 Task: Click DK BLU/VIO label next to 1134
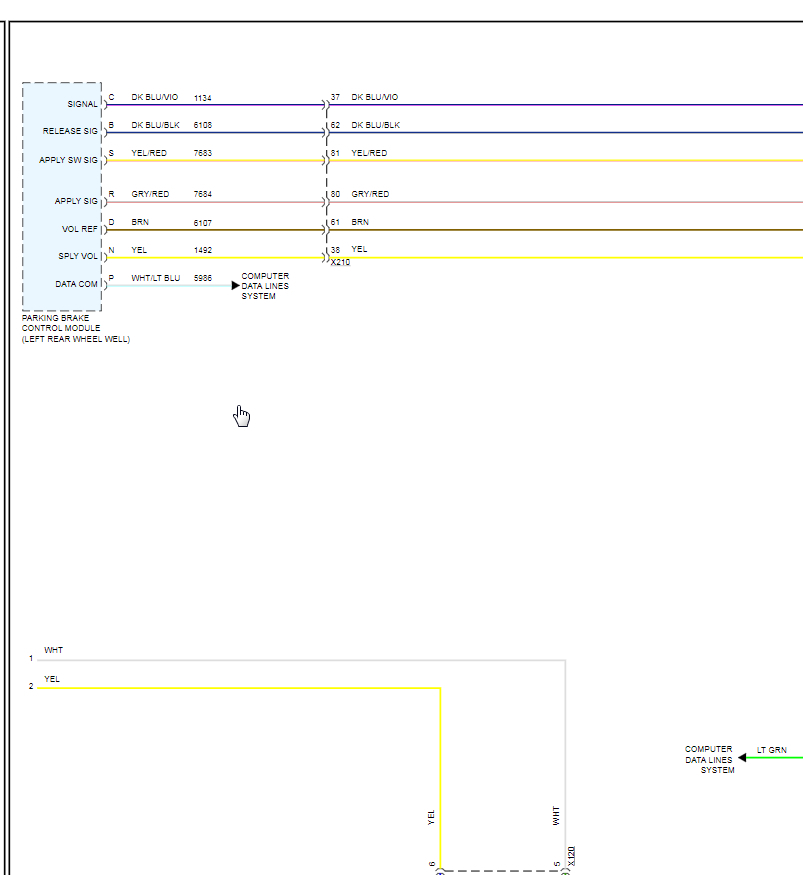pos(155,97)
